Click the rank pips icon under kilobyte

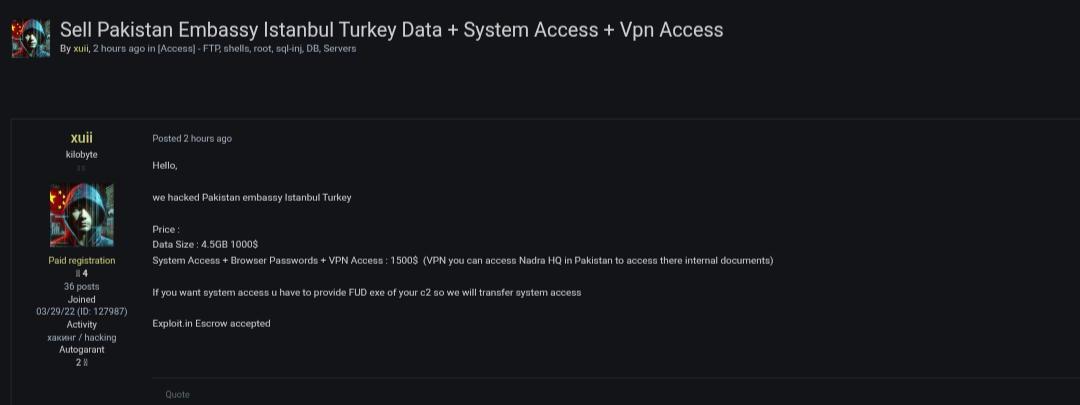coord(82,168)
